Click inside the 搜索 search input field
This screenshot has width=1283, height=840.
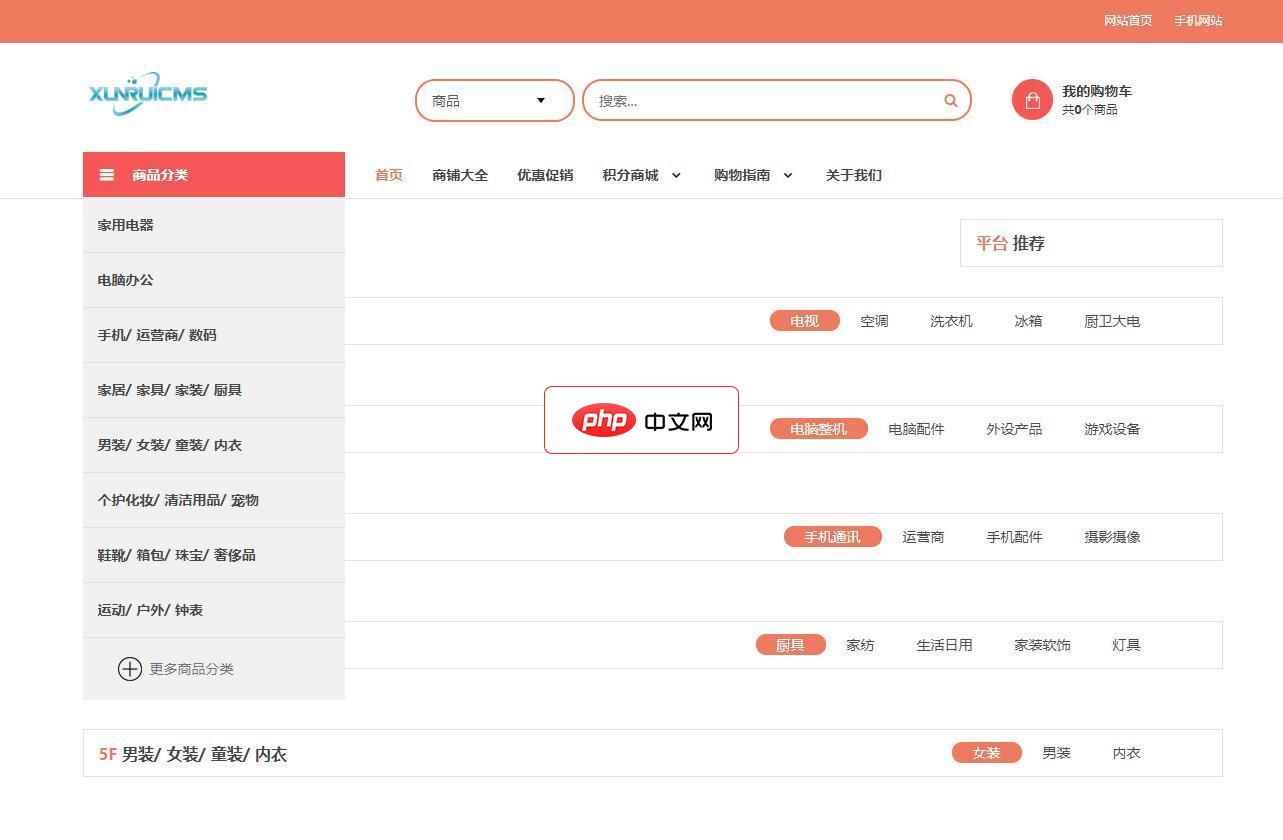tap(760, 100)
